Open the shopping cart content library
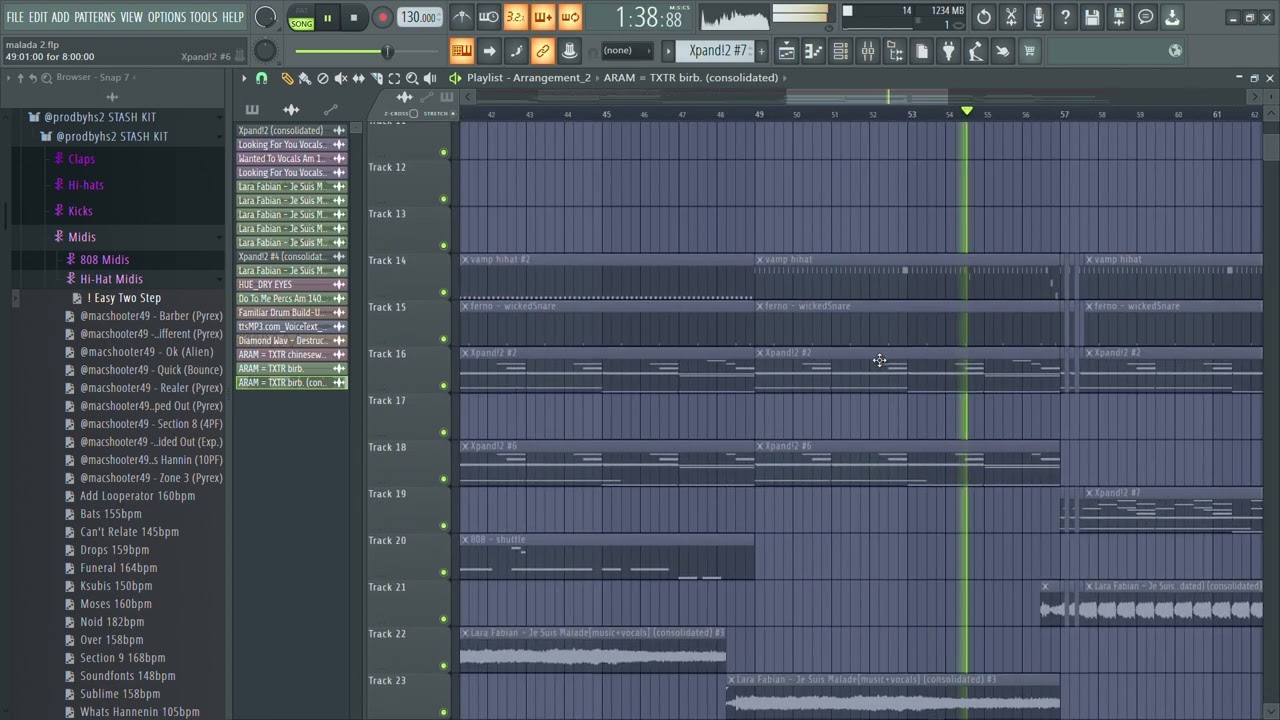 (1030, 51)
